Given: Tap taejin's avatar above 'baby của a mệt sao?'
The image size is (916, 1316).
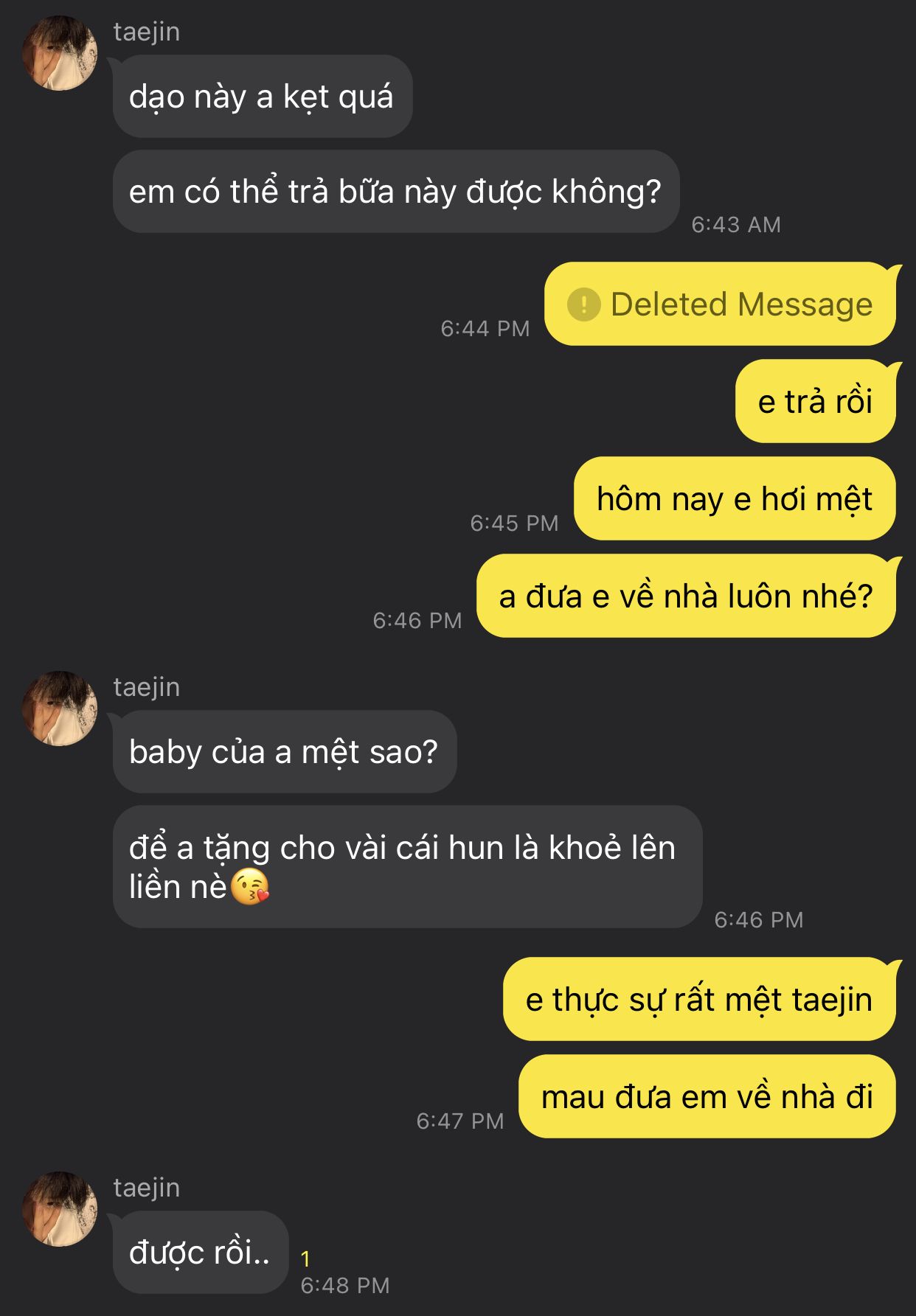Looking at the screenshot, I should click(60, 709).
